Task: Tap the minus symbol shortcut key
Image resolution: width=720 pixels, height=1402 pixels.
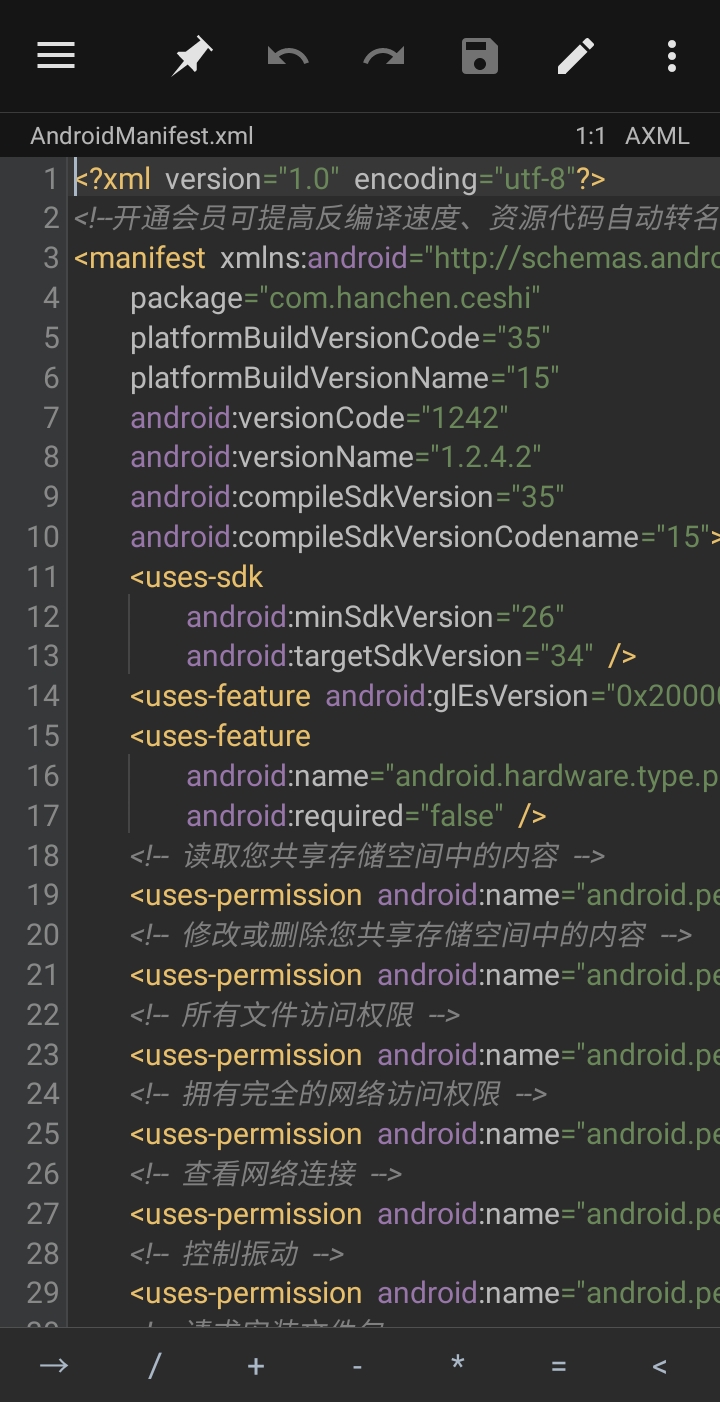Action: (357, 1365)
